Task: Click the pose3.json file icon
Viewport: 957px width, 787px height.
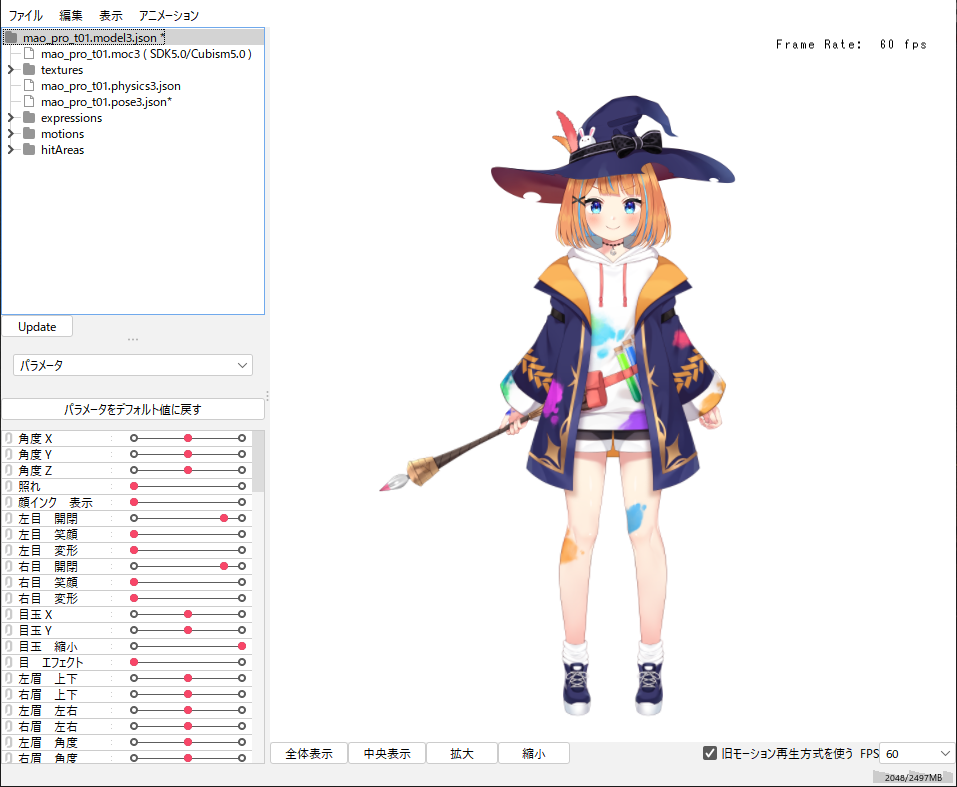Action: [x=29, y=102]
